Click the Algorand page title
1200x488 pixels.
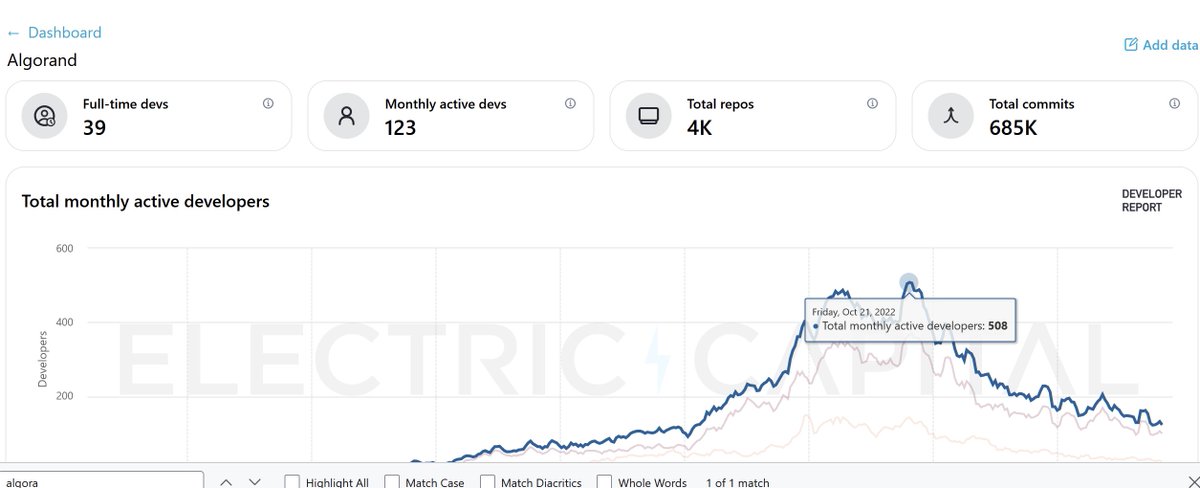[x=42, y=60]
